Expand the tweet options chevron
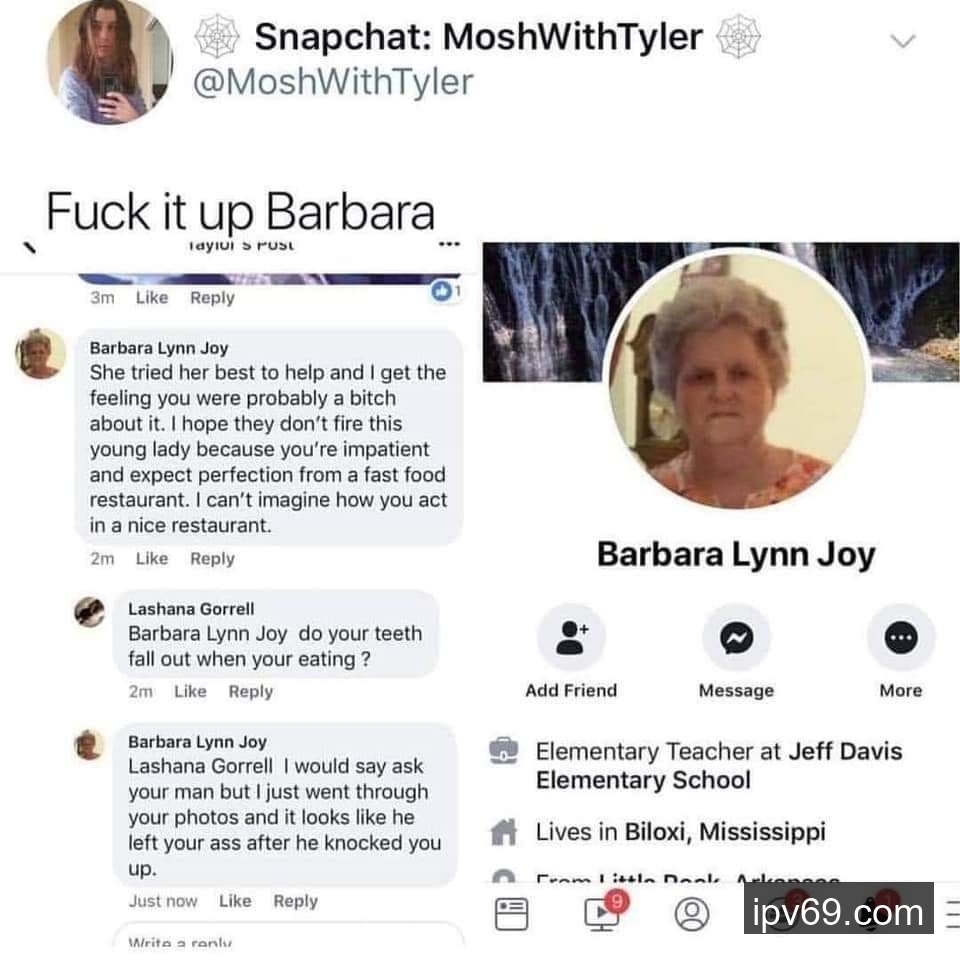Viewport: 960px width, 960px height. tap(902, 41)
